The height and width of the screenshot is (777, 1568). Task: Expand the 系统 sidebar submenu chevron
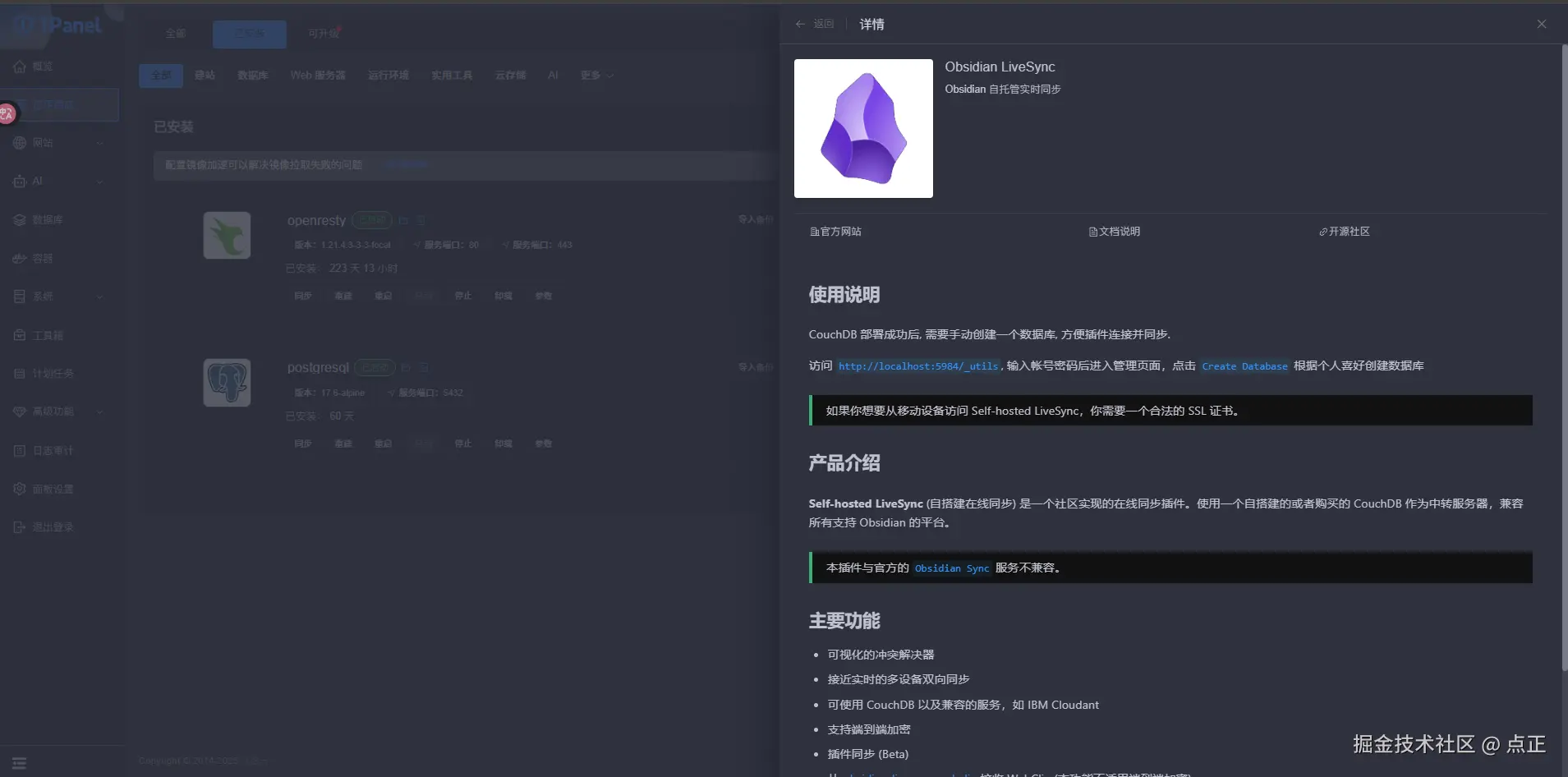point(100,297)
